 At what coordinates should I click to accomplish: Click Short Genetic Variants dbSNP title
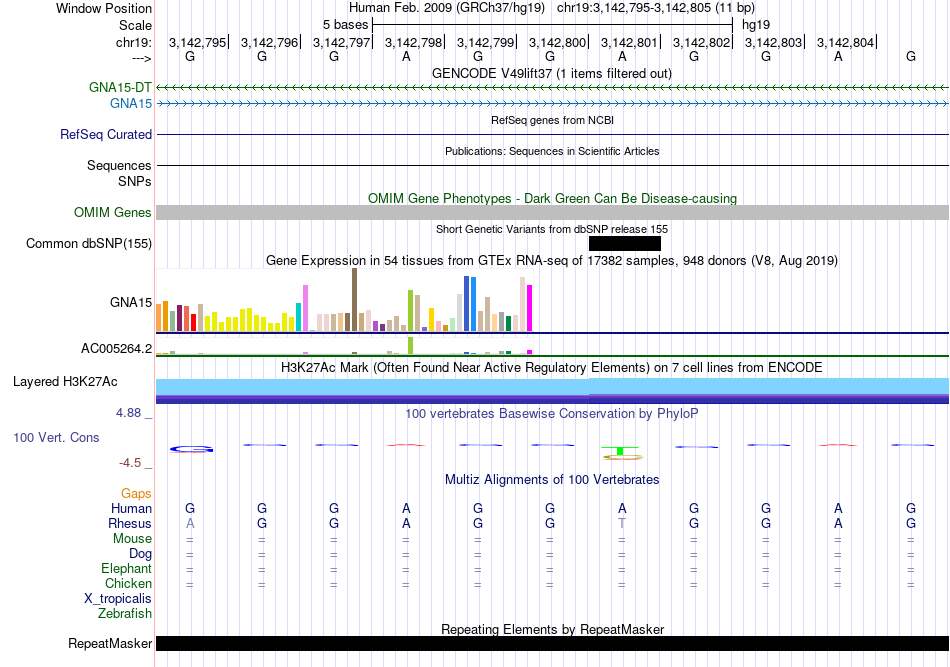552,229
